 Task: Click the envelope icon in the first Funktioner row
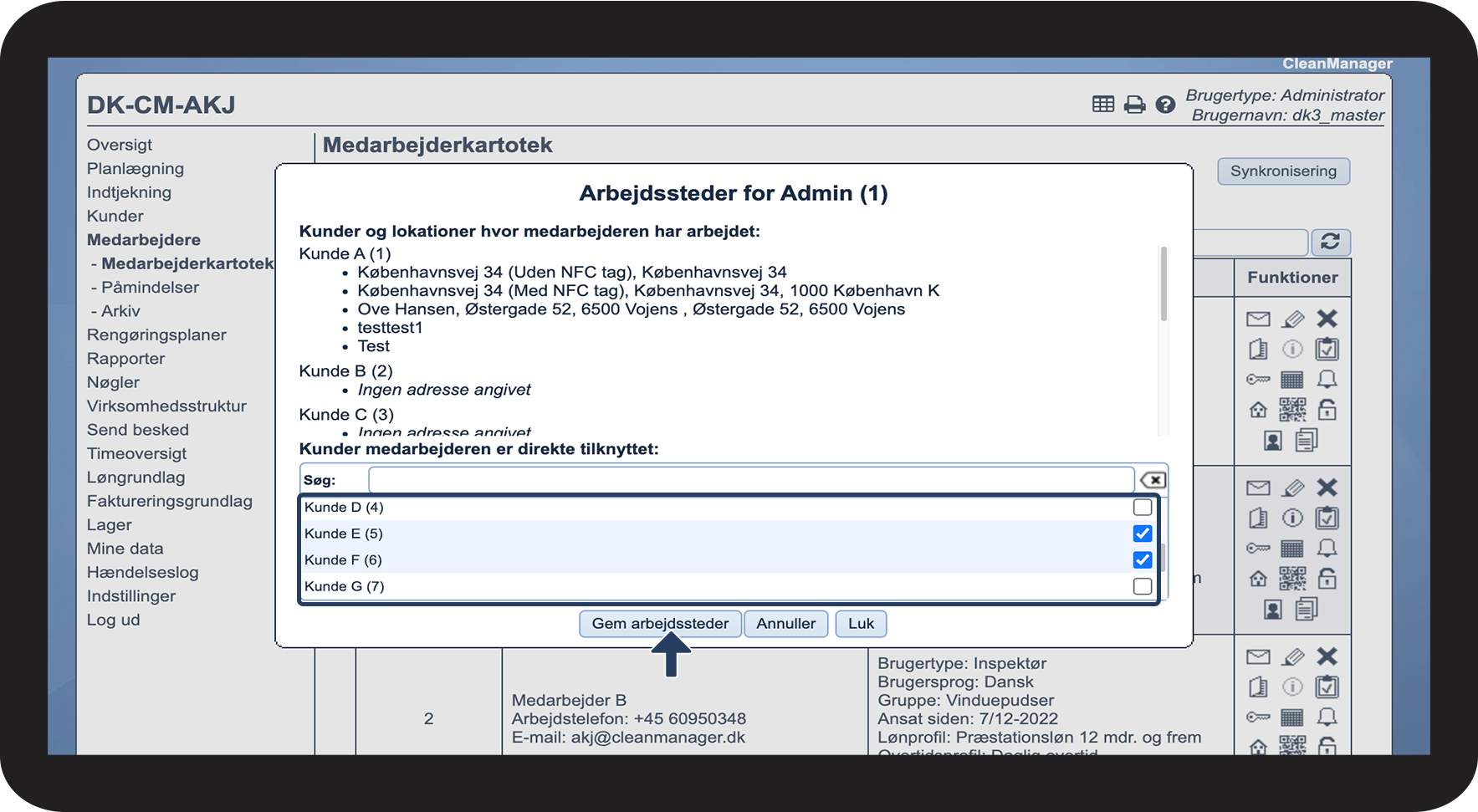(1258, 319)
